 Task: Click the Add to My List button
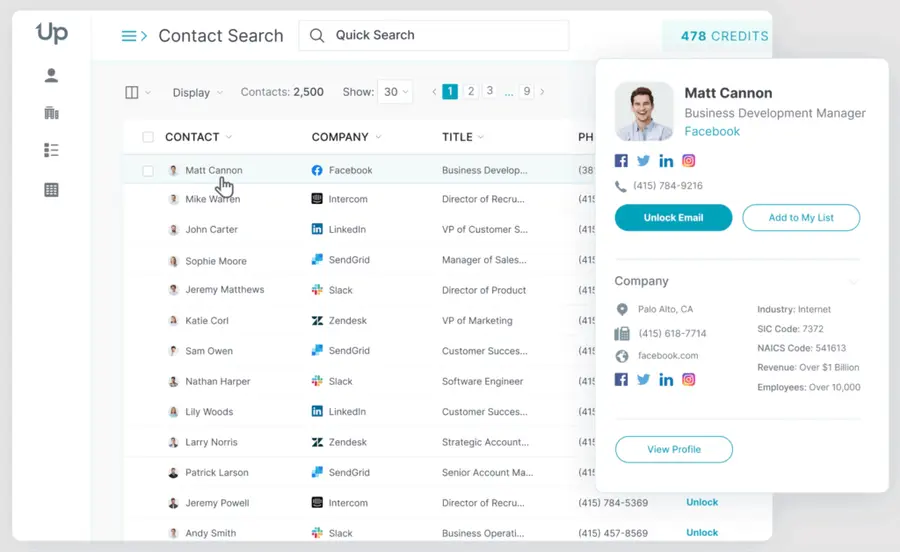pos(801,217)
